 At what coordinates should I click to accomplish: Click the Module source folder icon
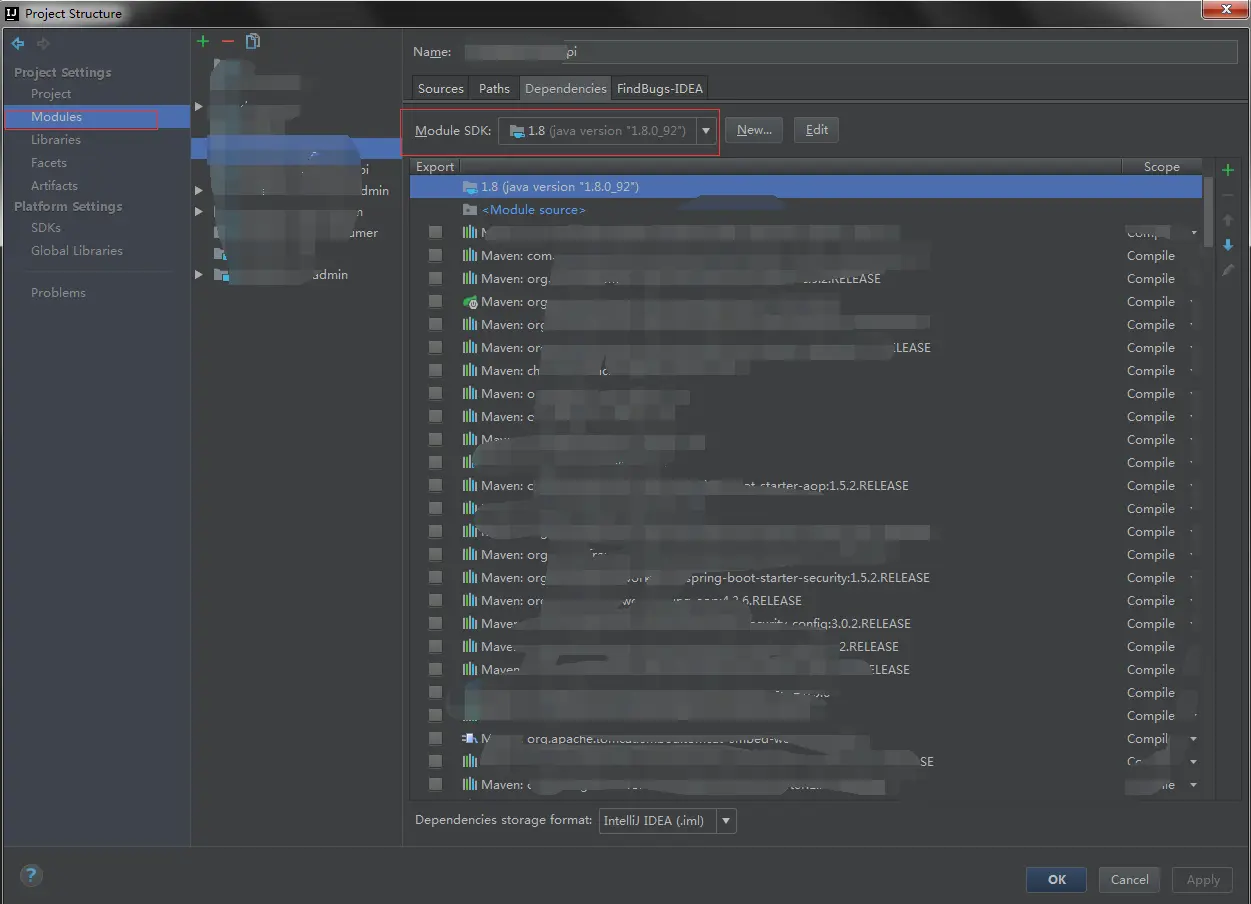pos(470,210)
